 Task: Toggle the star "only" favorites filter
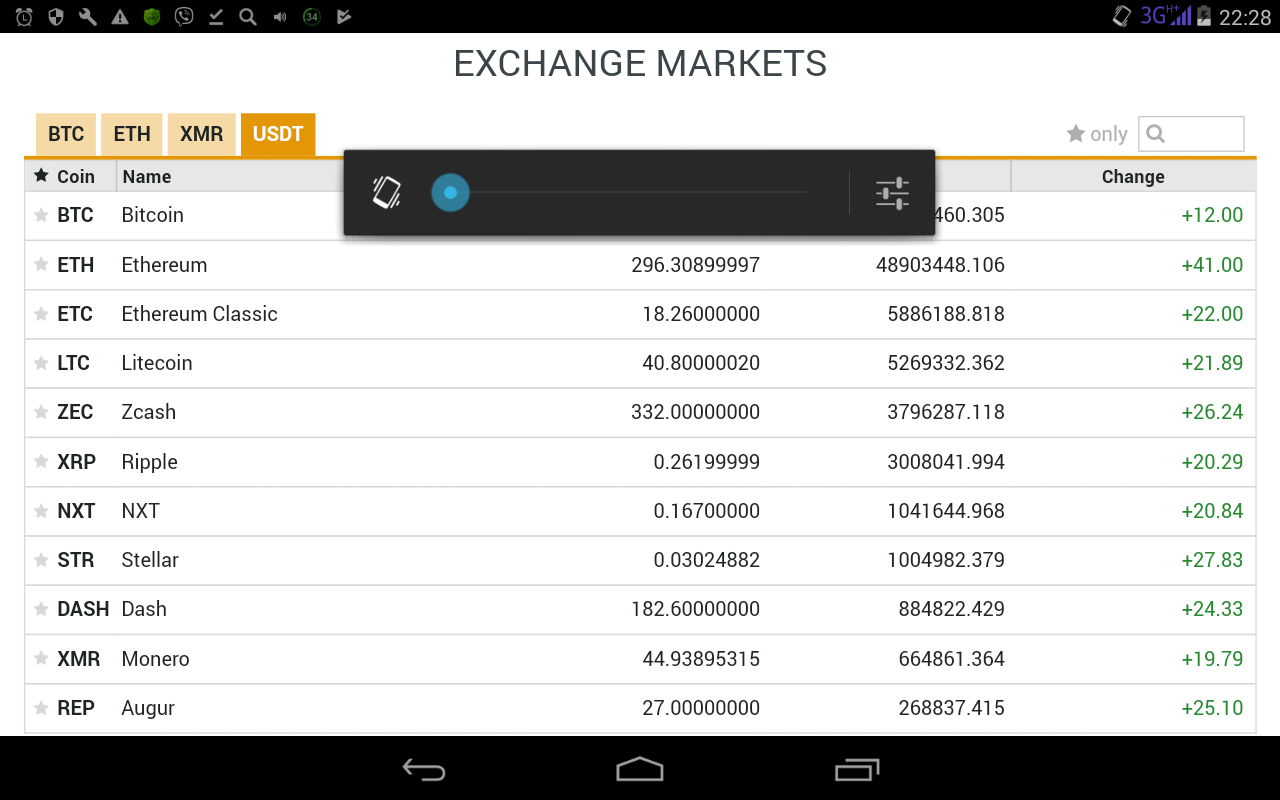click(x=1097, y=134)
